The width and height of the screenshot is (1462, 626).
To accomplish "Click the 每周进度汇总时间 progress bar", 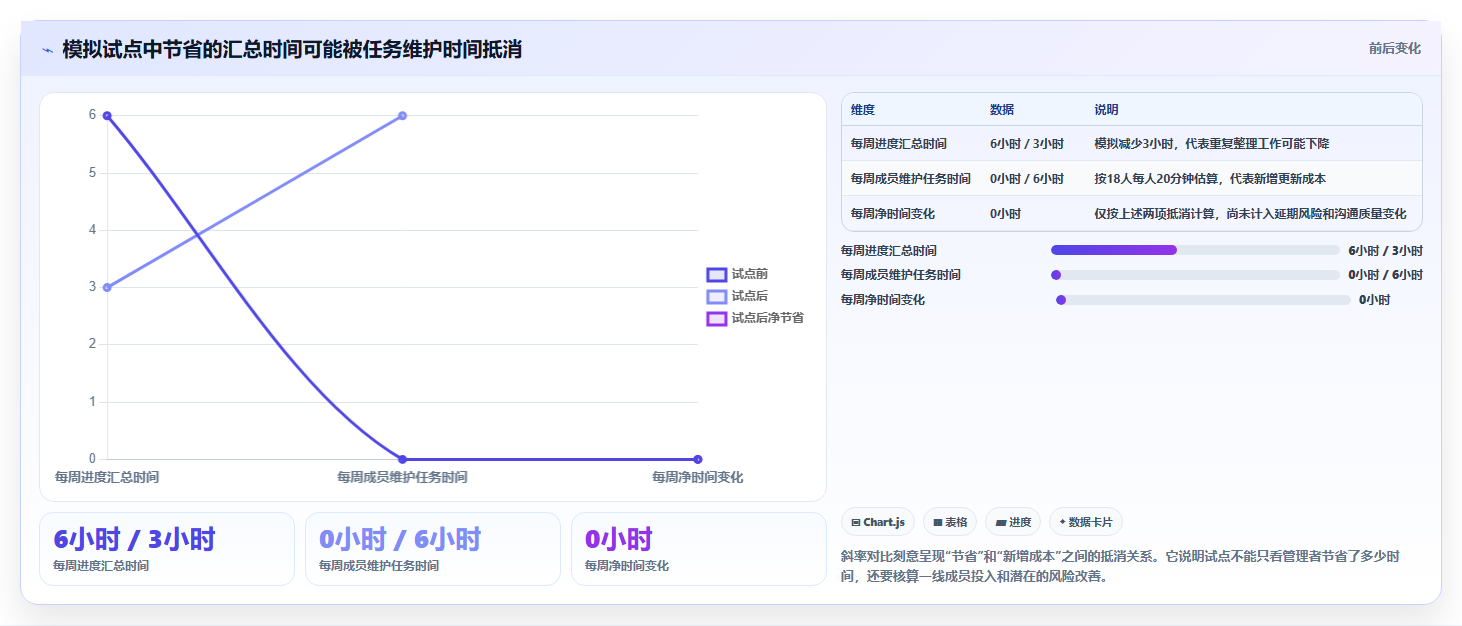I will [1195, 250].
